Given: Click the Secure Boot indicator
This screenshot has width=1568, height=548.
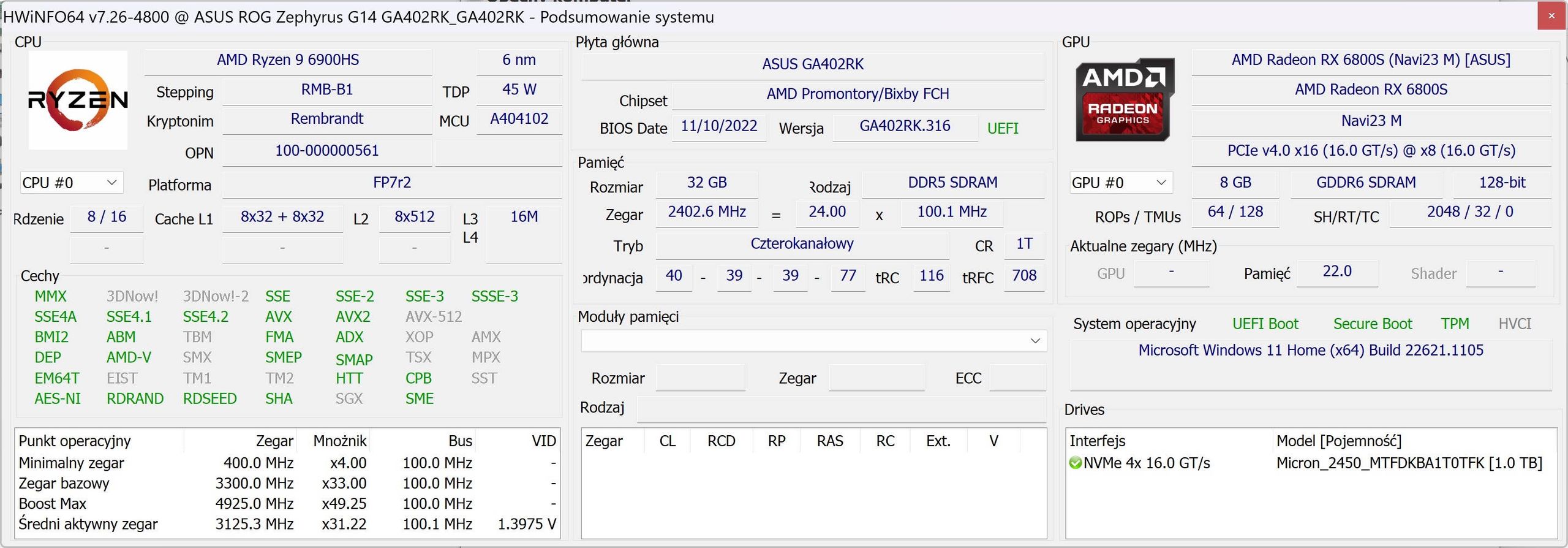Looking at the screenshot, I should [1373, 324].
